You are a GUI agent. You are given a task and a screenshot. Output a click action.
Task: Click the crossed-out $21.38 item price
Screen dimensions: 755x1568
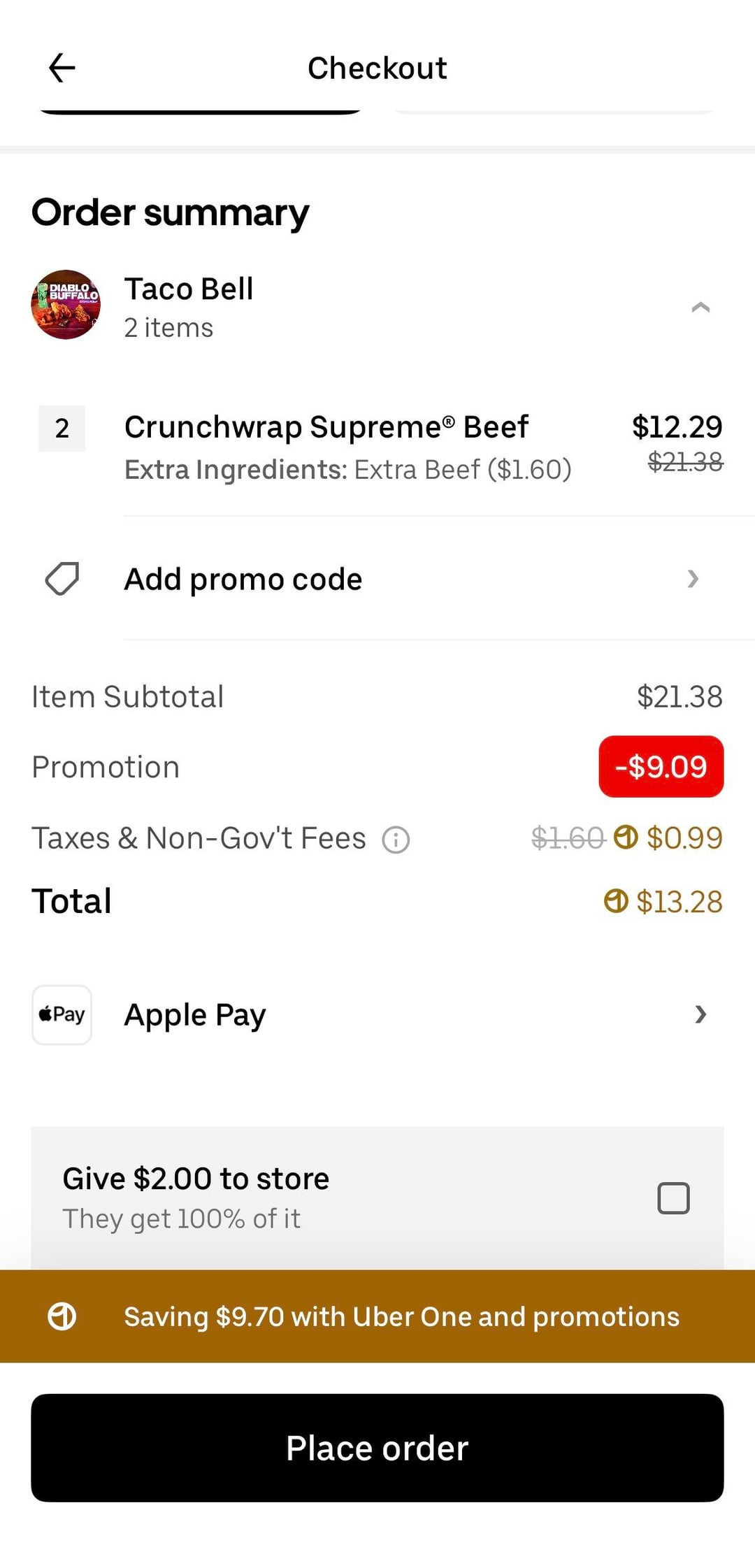tap(685, 461)
